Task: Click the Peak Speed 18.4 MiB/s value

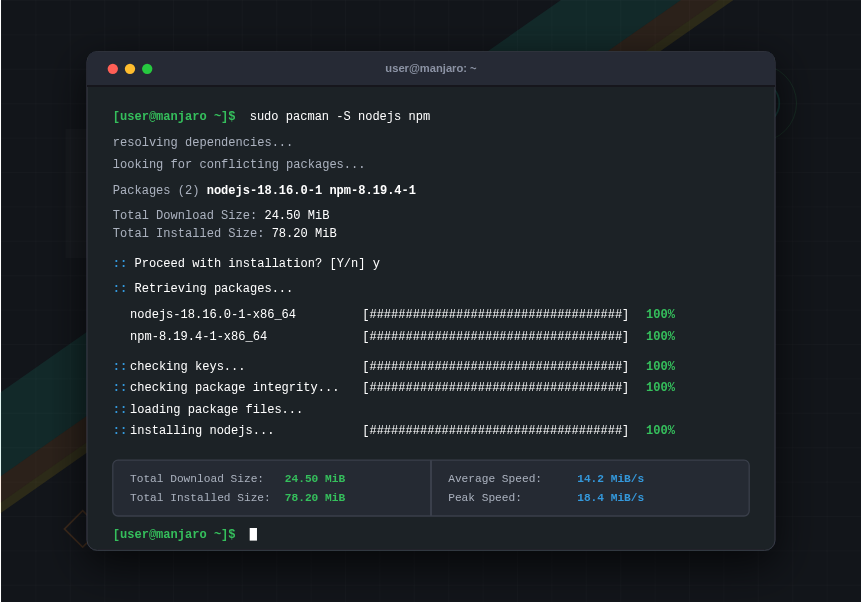Action: click(610, 498)
